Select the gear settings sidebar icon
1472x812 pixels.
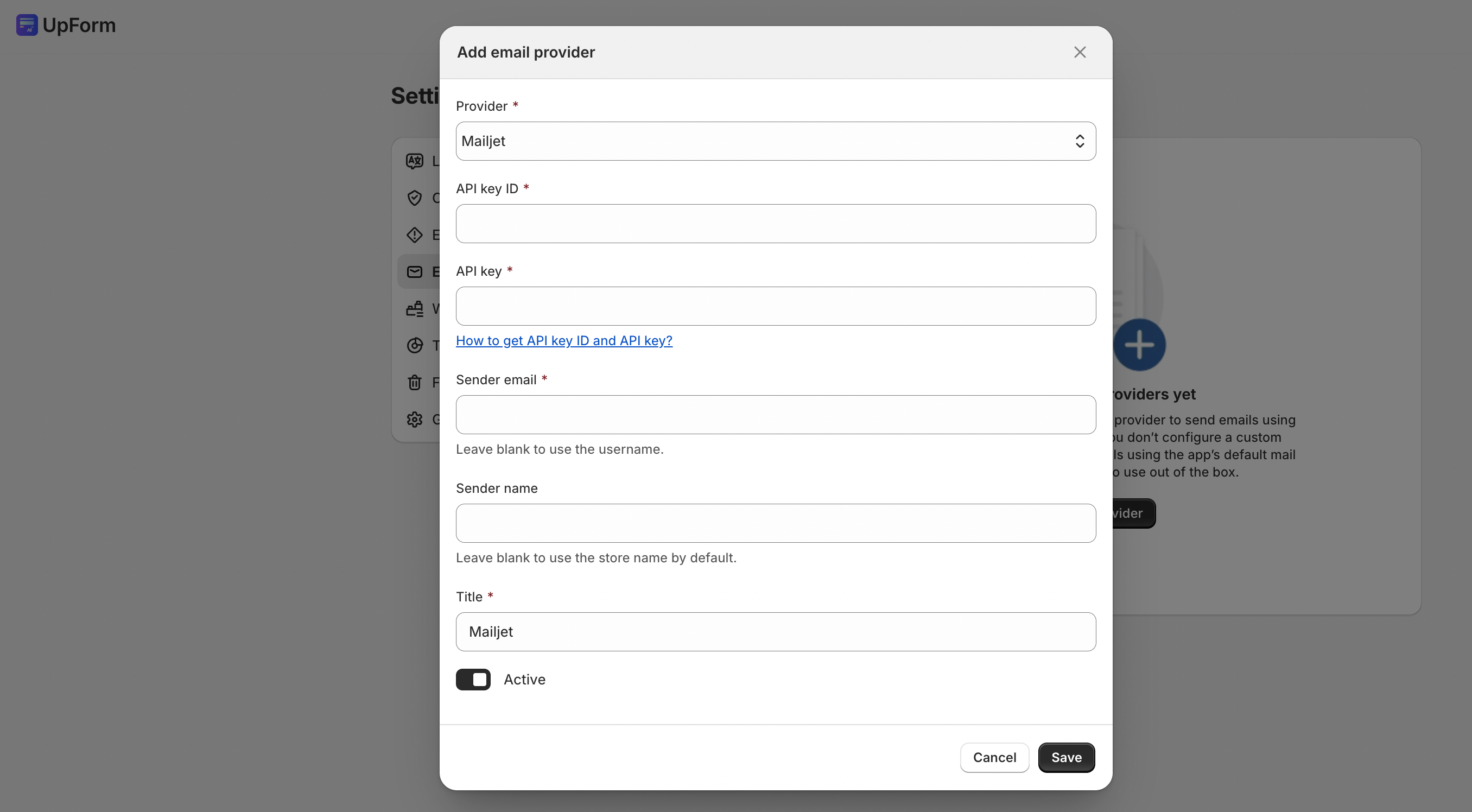point(414,420)
